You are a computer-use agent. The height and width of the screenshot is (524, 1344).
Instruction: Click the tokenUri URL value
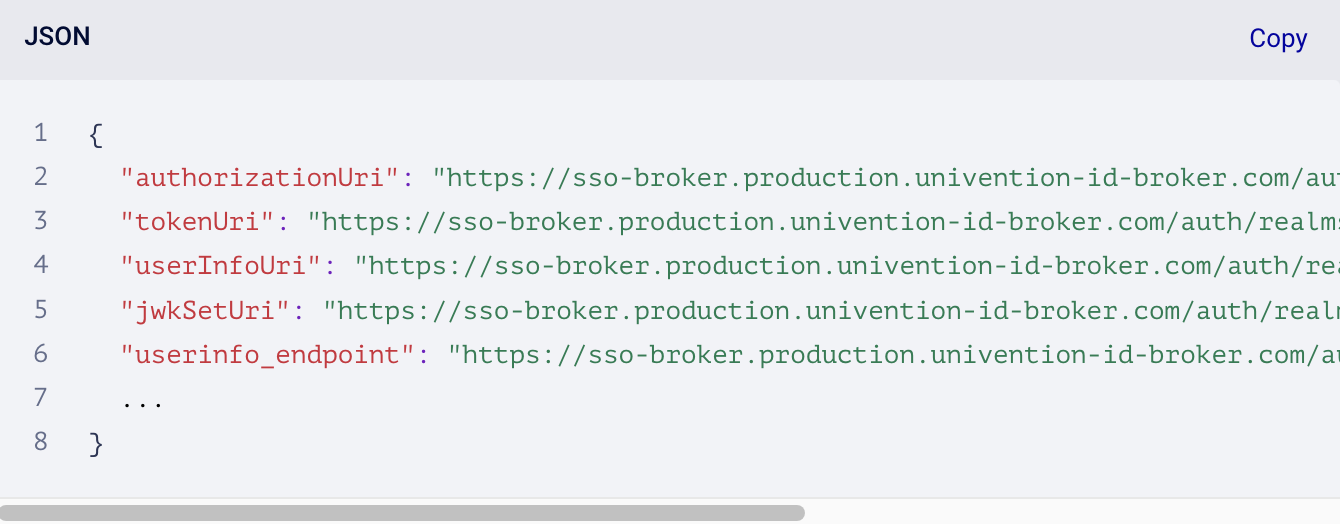click(x=822, y=222)
